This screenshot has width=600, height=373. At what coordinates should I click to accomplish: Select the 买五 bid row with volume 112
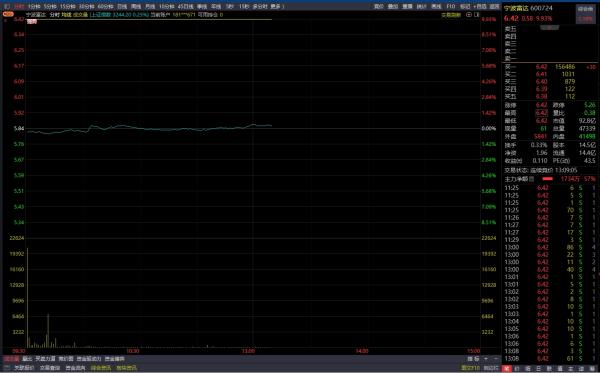550,96
